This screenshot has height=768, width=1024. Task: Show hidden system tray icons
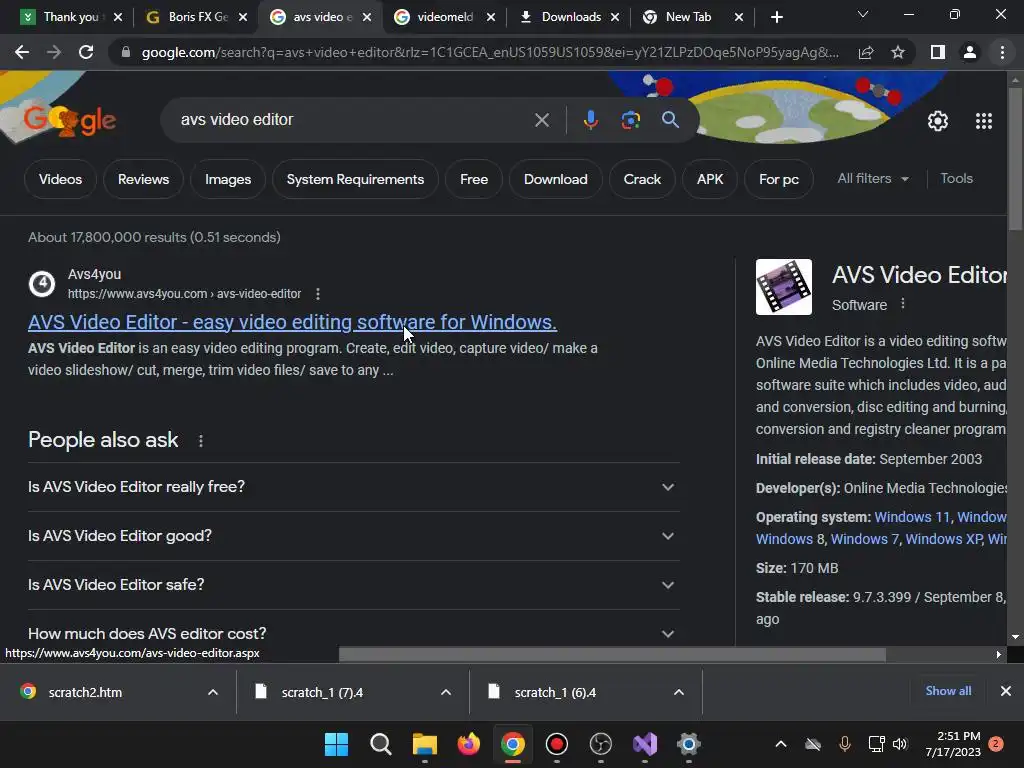click(x=780, y=744)
